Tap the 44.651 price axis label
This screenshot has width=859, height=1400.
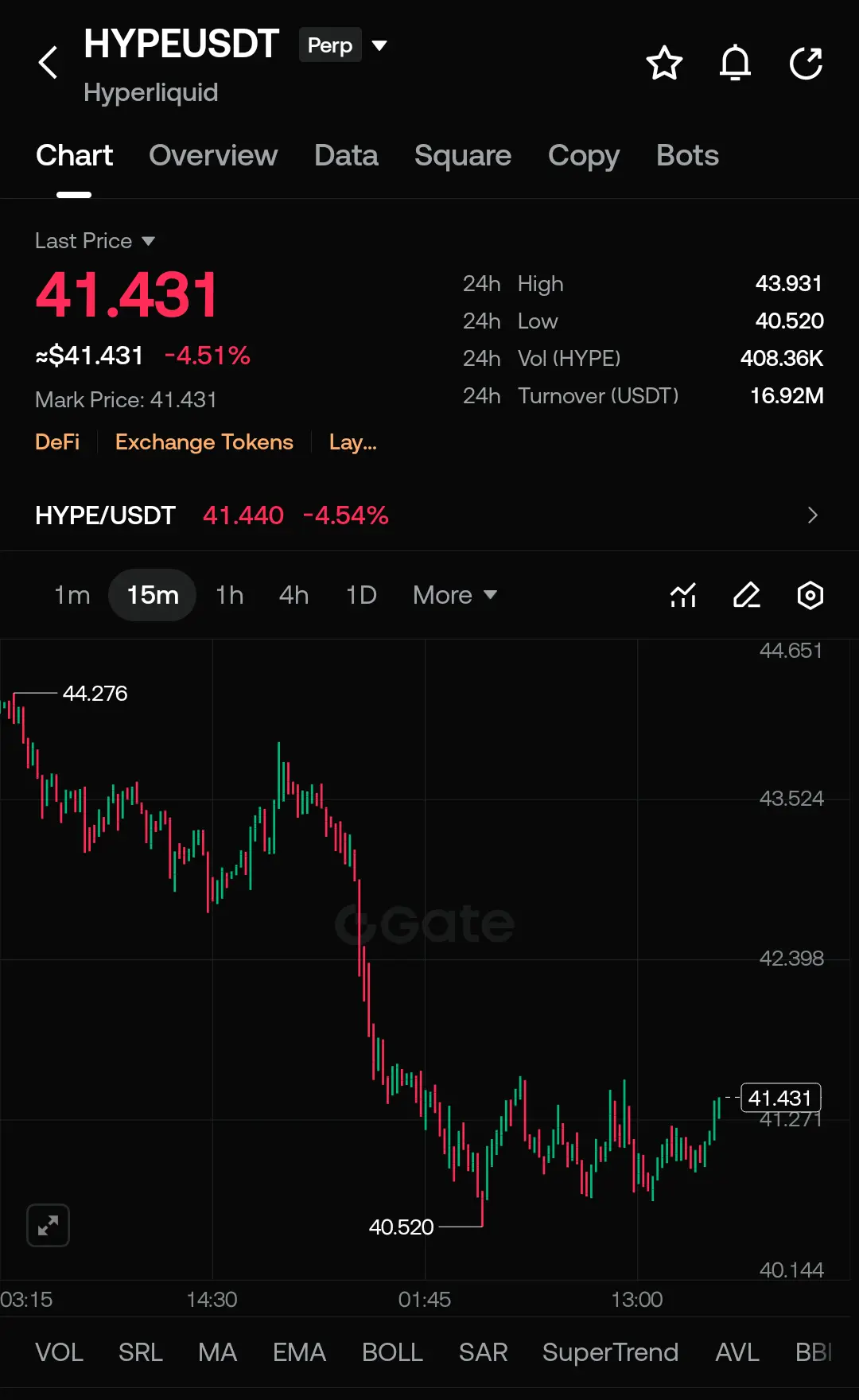pos(791,651)
